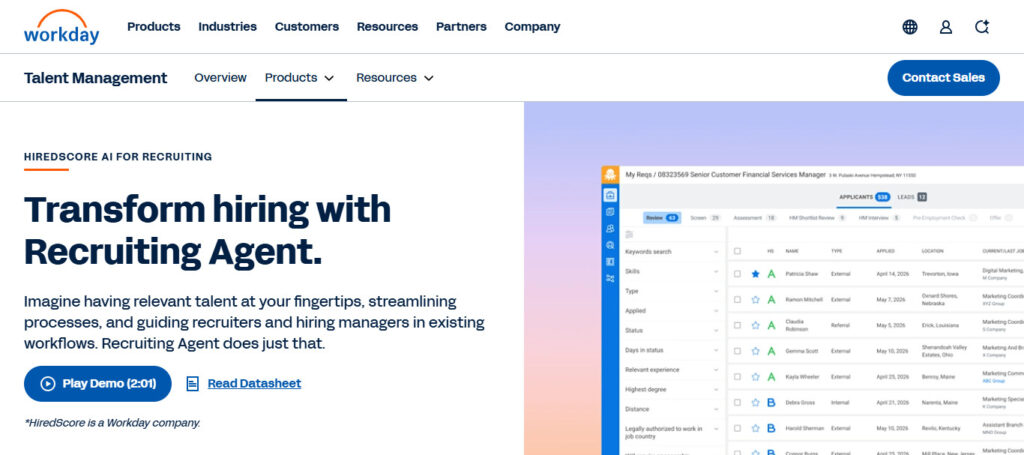The height and width of the screenshot is (455, 1024).
Task: Click the green A grade for Kayla Wheeler
Action: pyautogui.click(x=771, y=377)
